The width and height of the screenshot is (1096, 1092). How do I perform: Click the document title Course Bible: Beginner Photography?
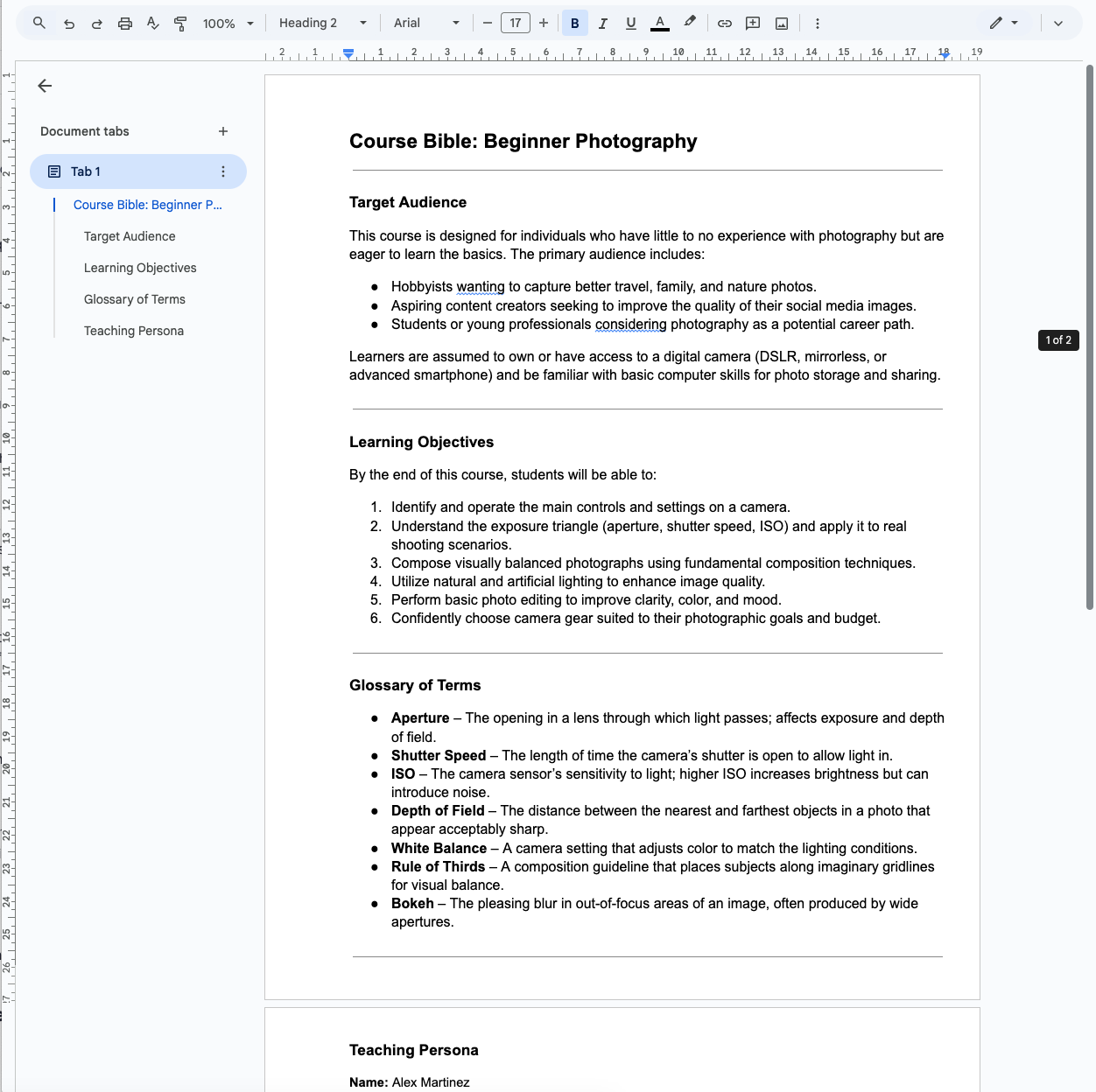pyautogui.click(x=523, y=142)
